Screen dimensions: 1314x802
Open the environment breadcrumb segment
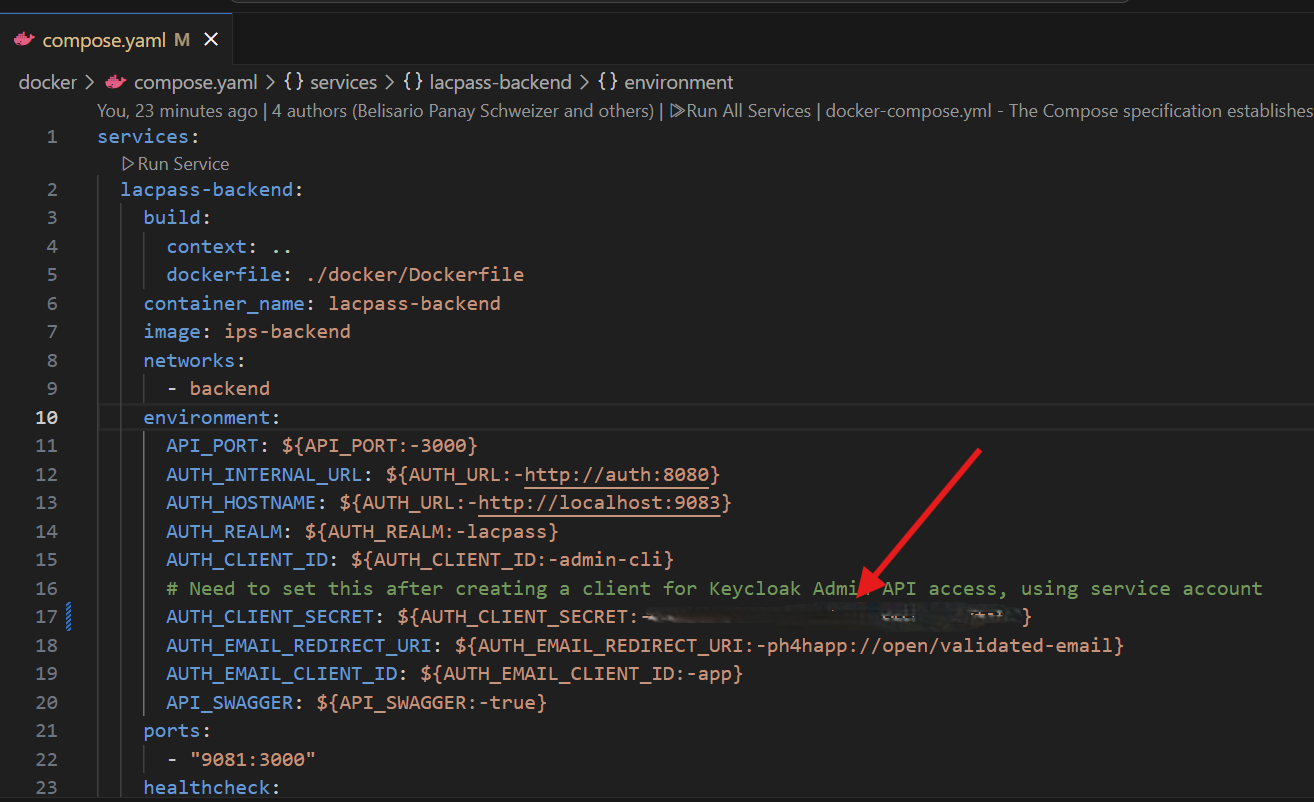pos(666,82)
